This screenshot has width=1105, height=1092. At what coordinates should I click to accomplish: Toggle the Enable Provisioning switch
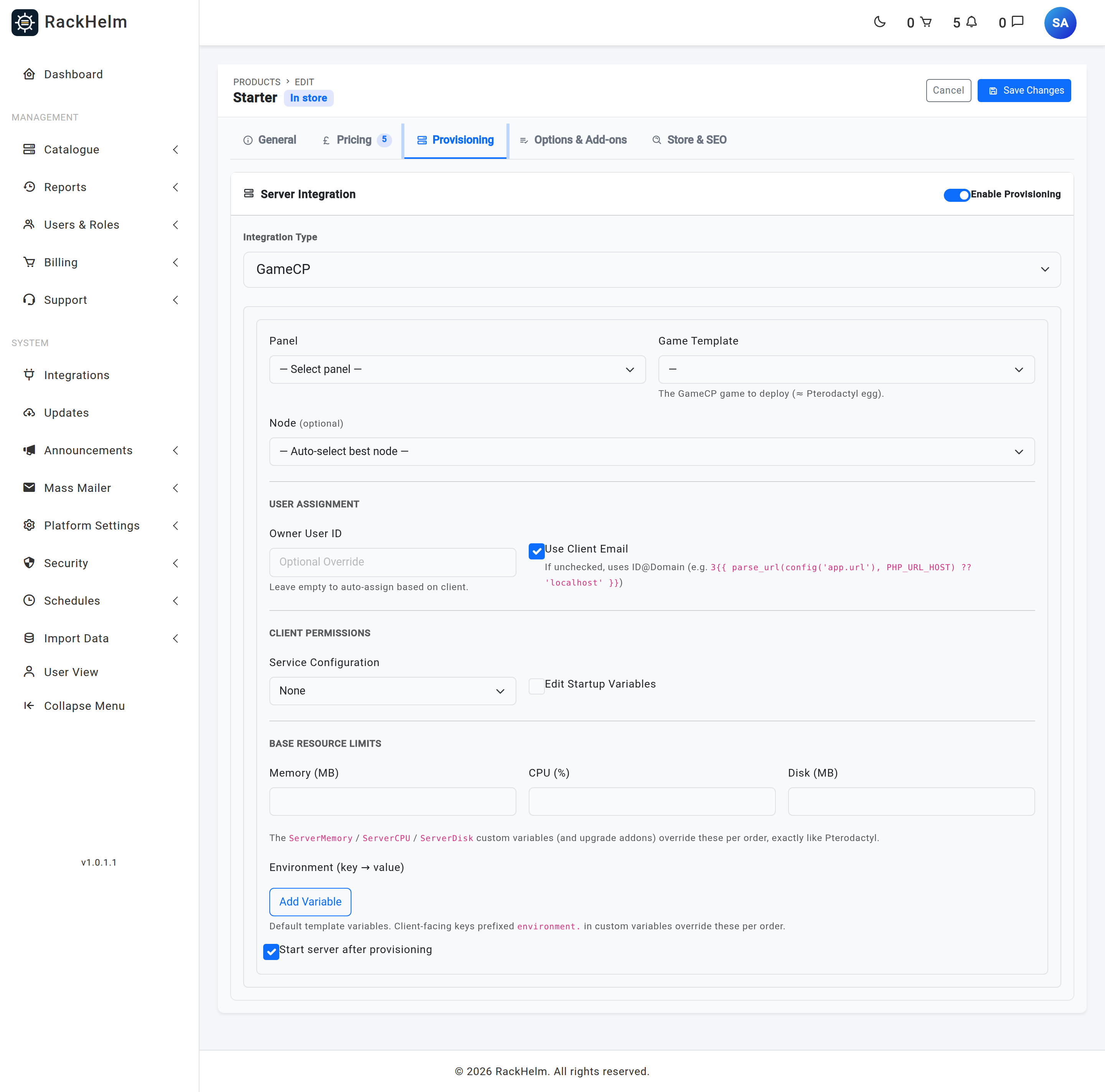pos(957,195)
